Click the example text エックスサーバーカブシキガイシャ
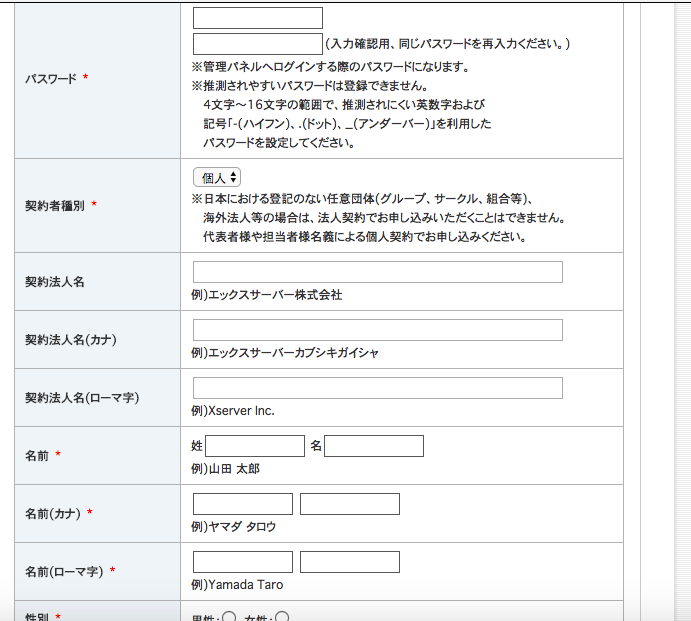 pos(293,353)
